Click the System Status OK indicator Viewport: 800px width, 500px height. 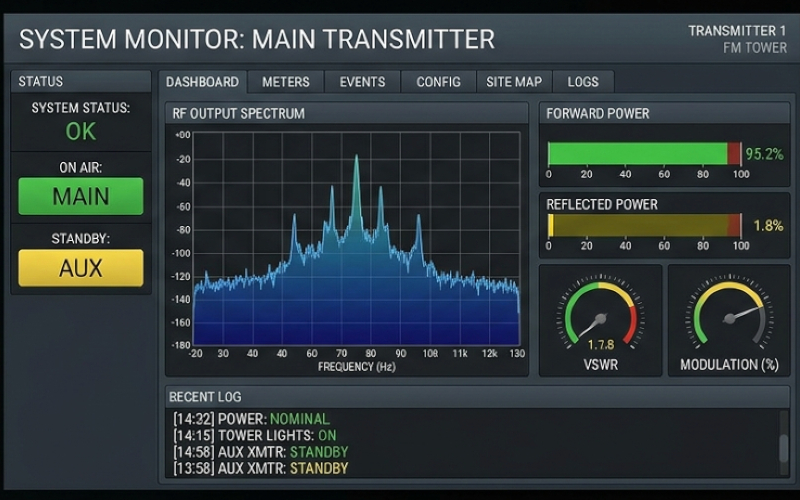(x=81, y=131)
